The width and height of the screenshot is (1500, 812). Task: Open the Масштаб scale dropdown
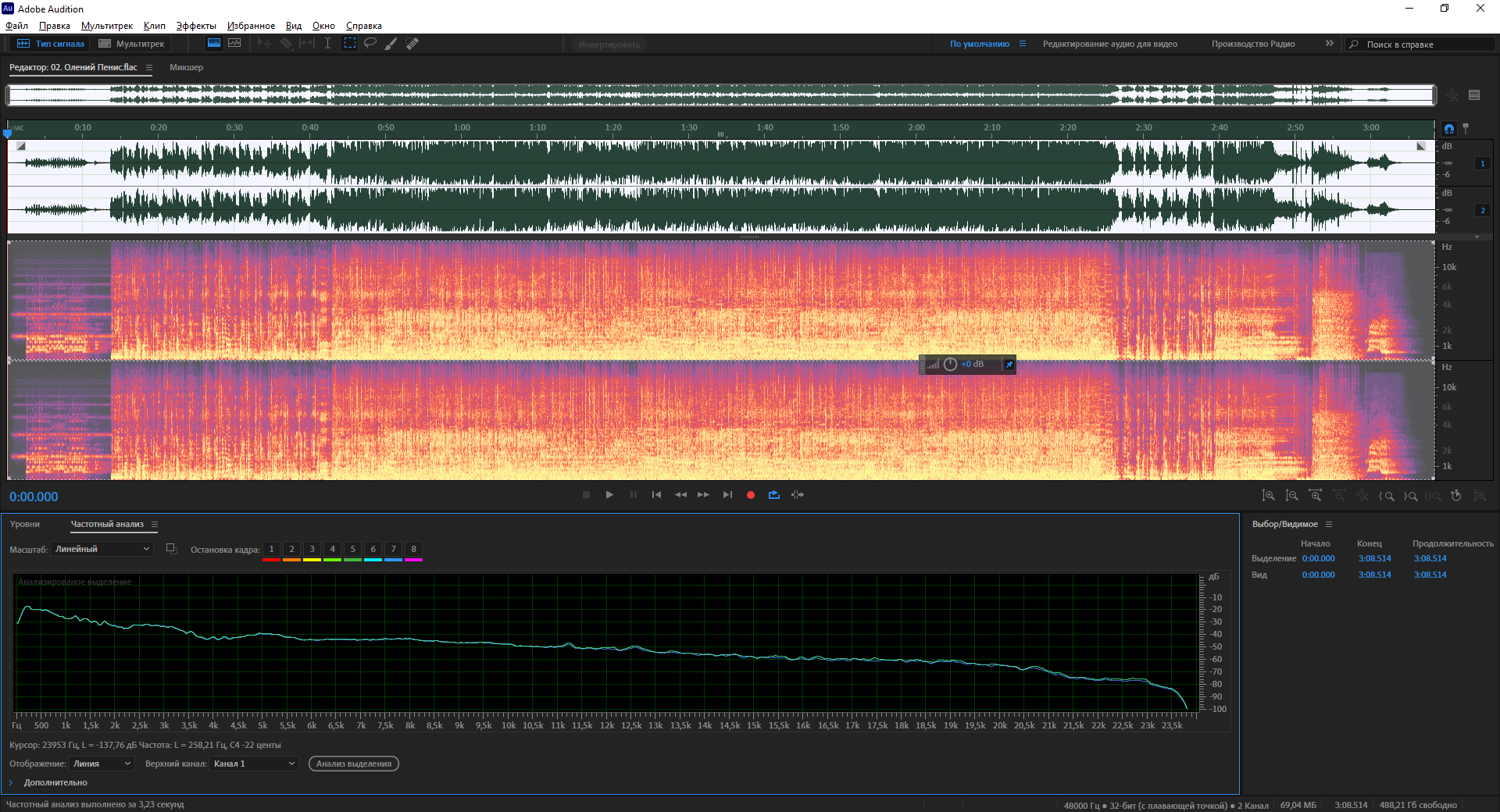coord(102,549)
